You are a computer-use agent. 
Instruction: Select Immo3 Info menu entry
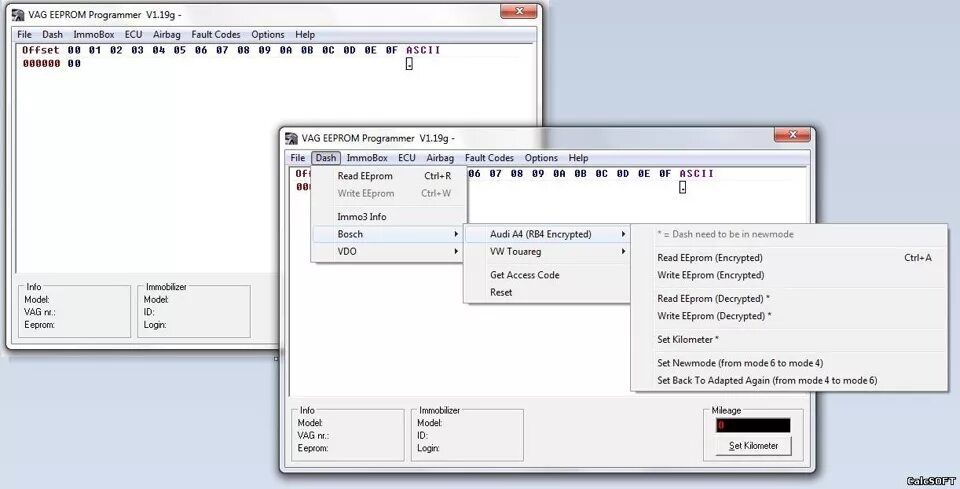tap(389, 217)
